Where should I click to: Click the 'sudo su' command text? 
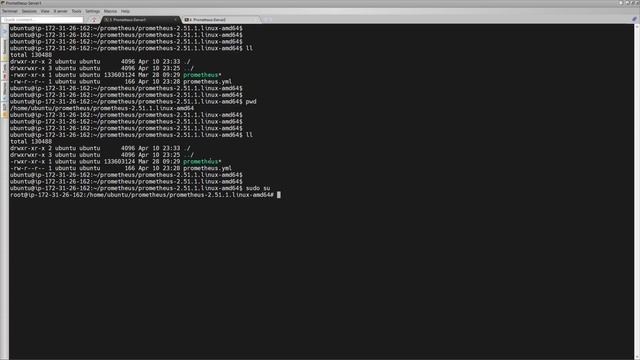(258, 188)
